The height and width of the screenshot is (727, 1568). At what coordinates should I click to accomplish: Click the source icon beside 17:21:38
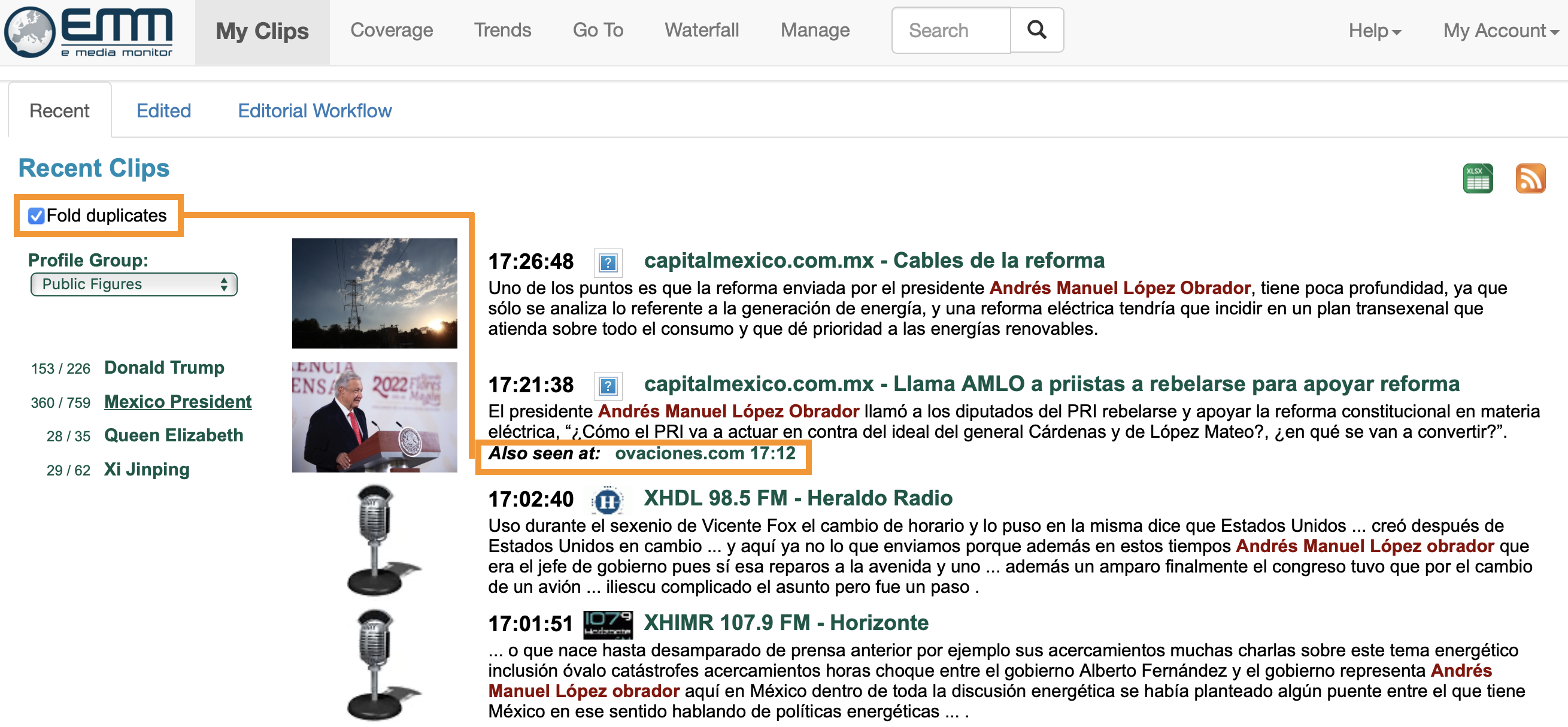[x=608, y=386]
